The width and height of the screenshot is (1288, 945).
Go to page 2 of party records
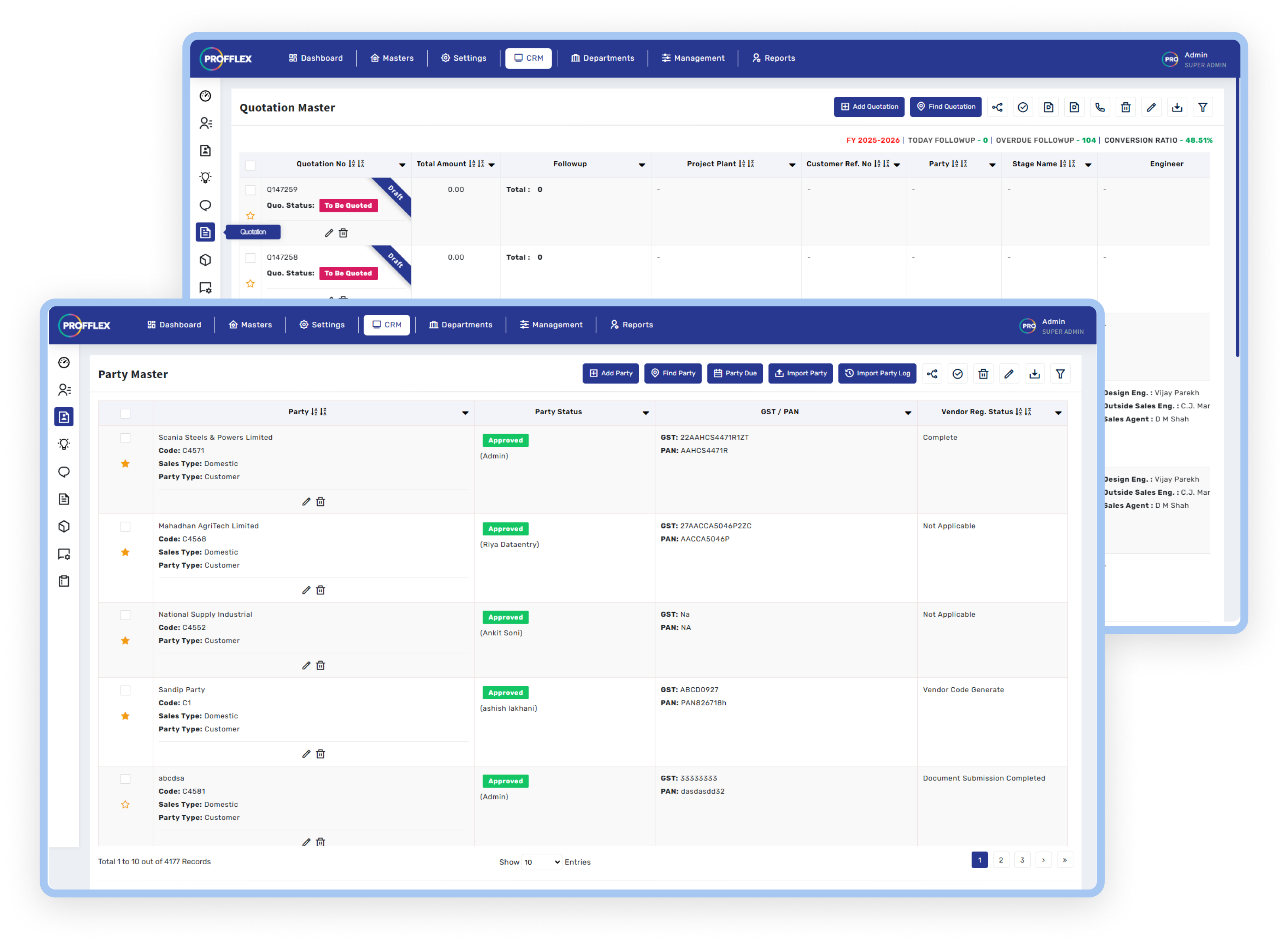[x=1000, y=860]
